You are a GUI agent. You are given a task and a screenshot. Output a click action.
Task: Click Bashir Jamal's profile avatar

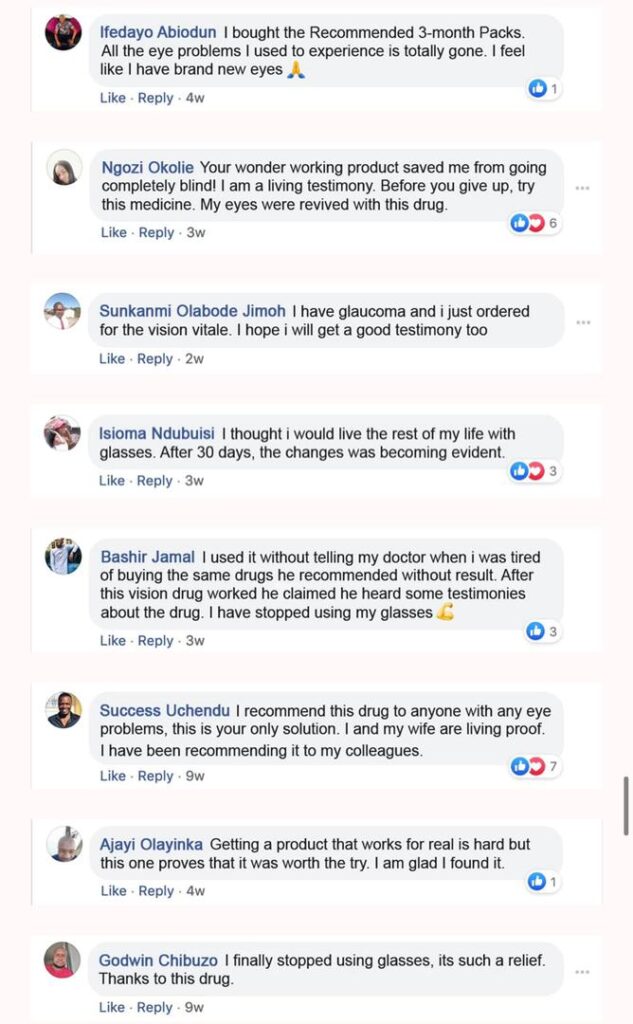64,556
